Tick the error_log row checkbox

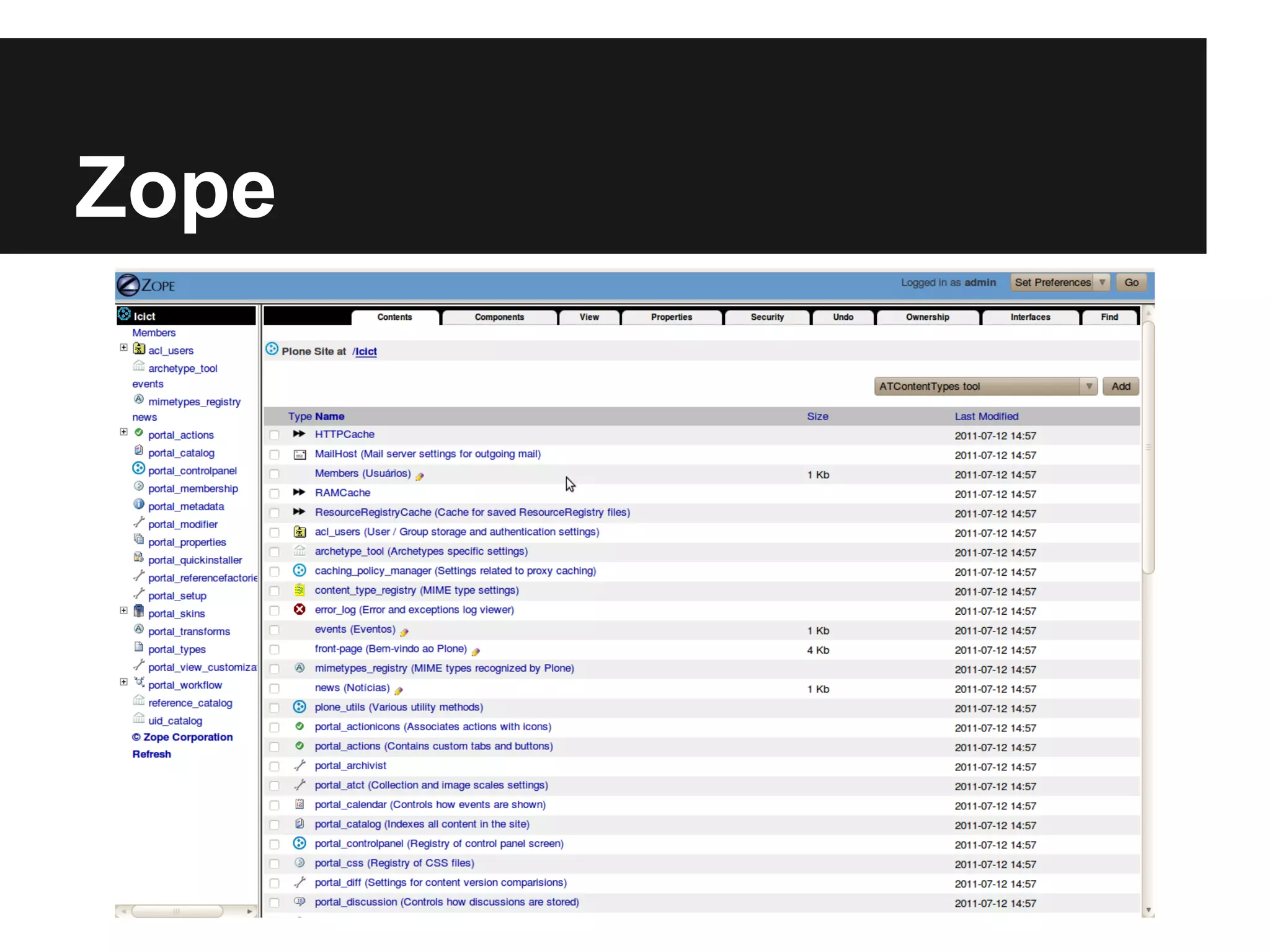(274, 610)
